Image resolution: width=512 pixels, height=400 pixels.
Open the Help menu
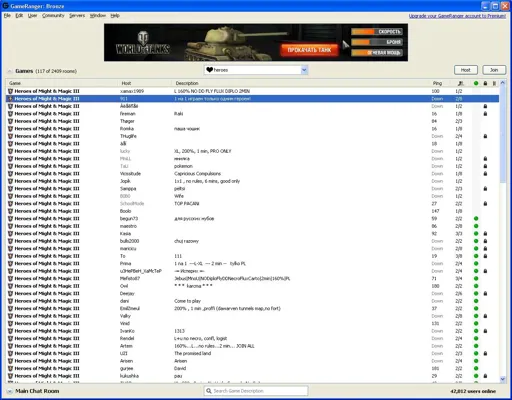[115, 16]
